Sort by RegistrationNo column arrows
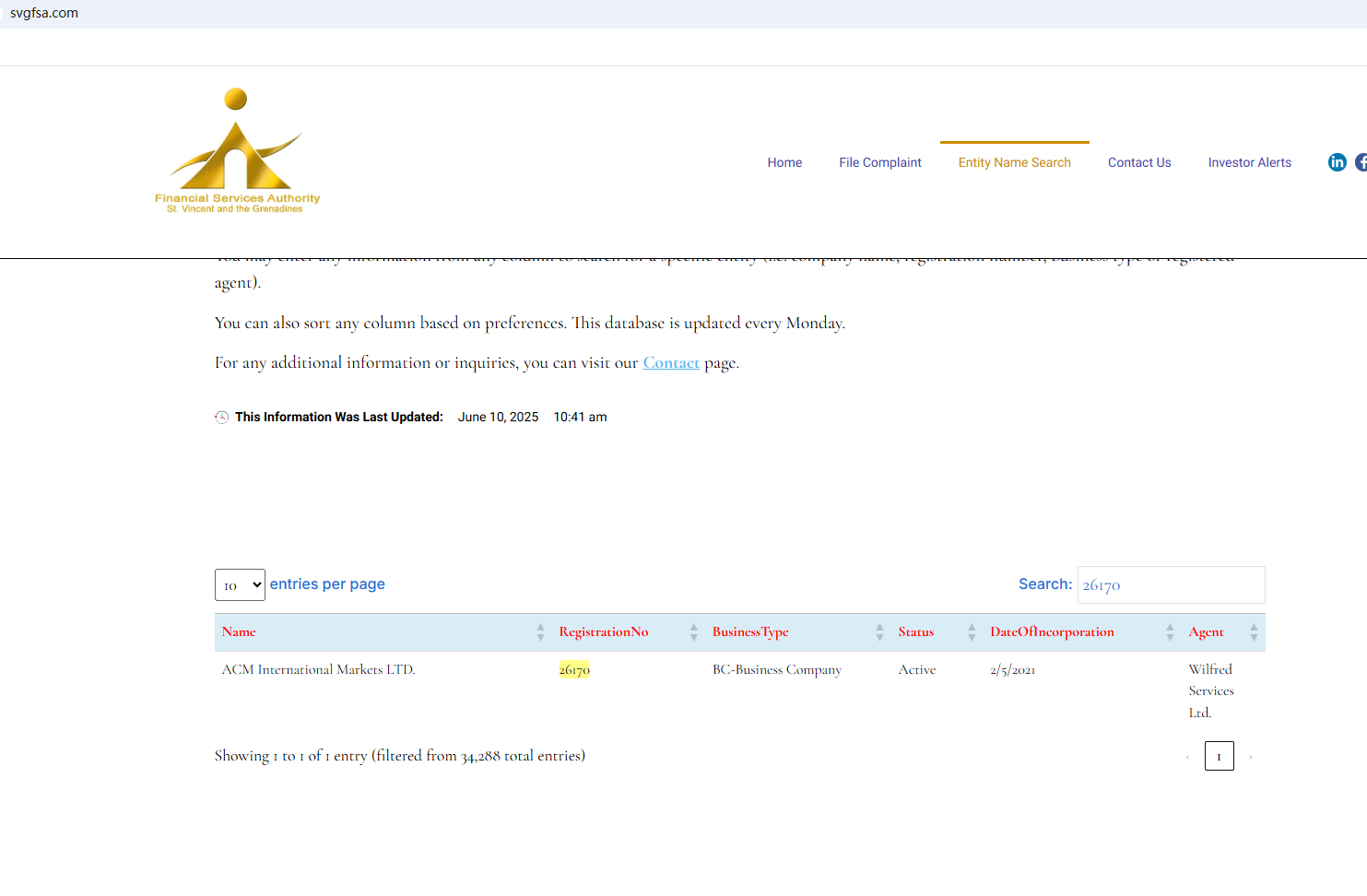1367x896 pixels. click(693, 632)
